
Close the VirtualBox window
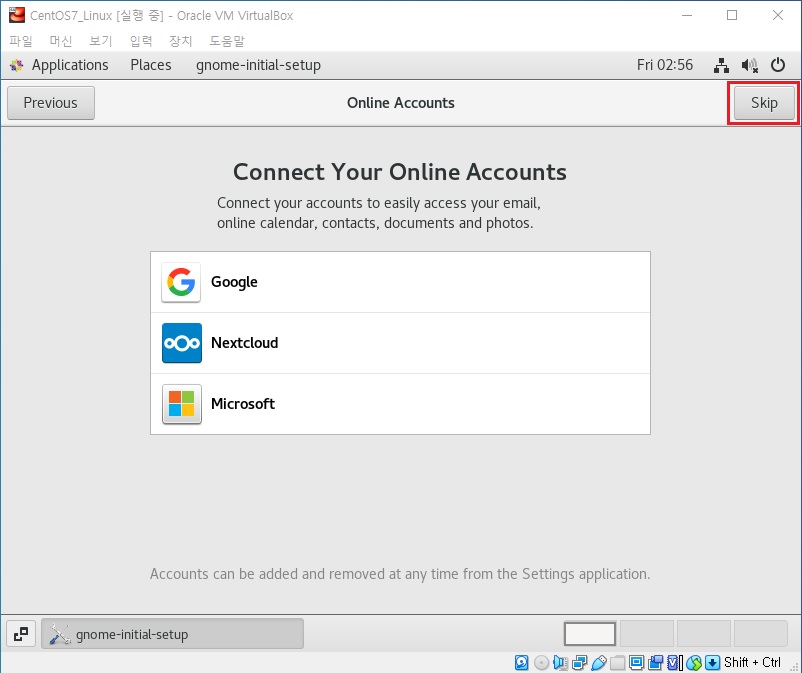[x=777, y=15]
